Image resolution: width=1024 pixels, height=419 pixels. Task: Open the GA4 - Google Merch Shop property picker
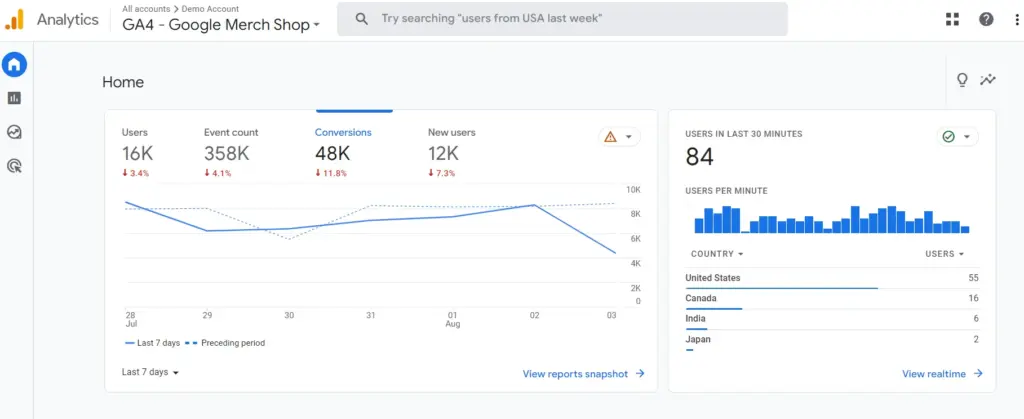point(221,25)
